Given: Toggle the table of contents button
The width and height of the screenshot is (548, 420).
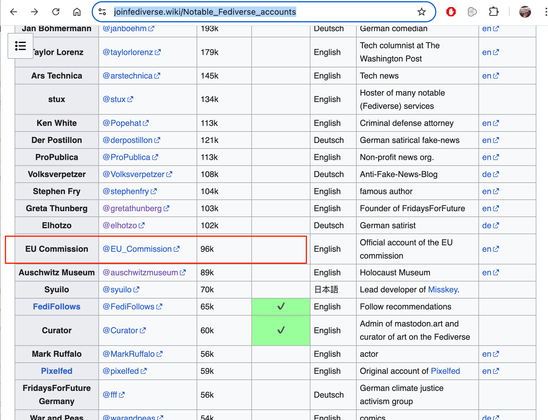Looking at the screenshot, I should click(21, 46).
